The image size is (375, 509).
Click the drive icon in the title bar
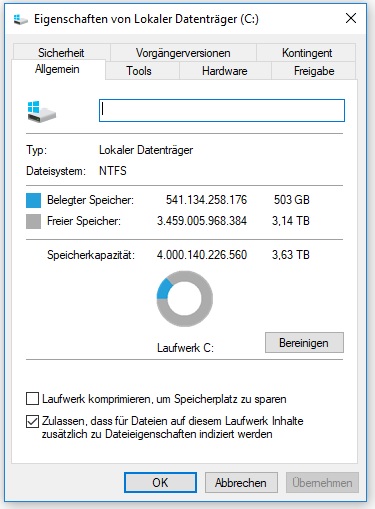[21, 19]
